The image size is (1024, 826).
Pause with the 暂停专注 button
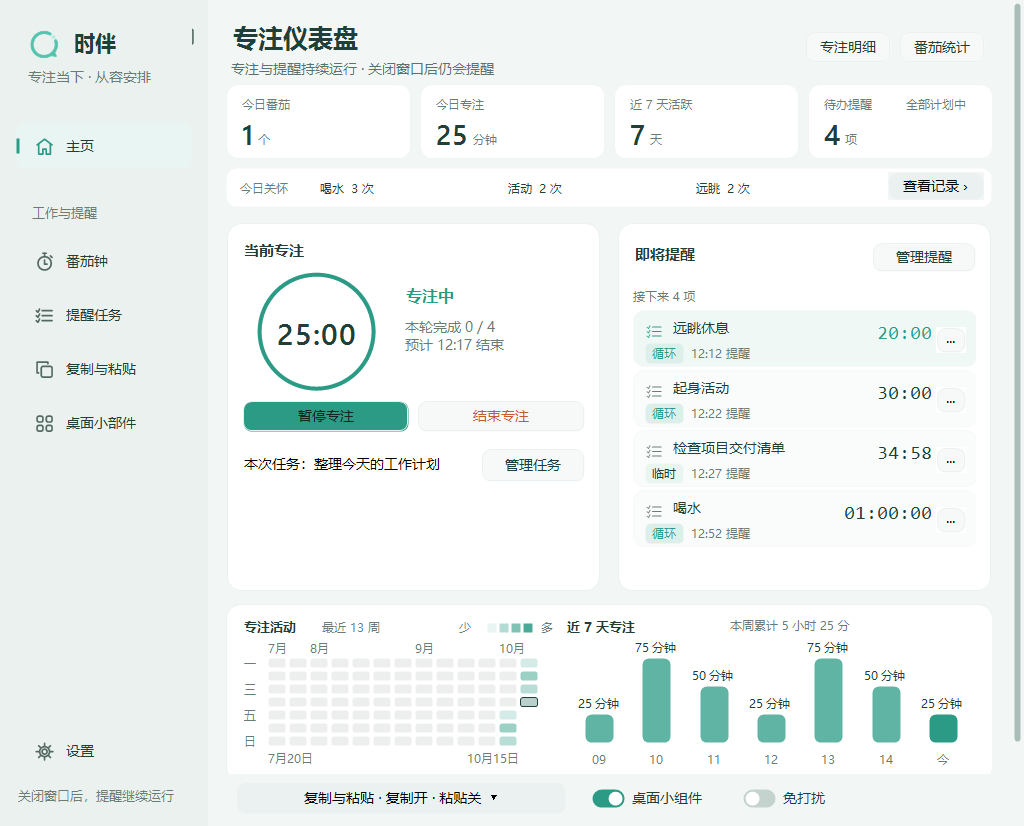pyautogui.click(x=326, y=417)
